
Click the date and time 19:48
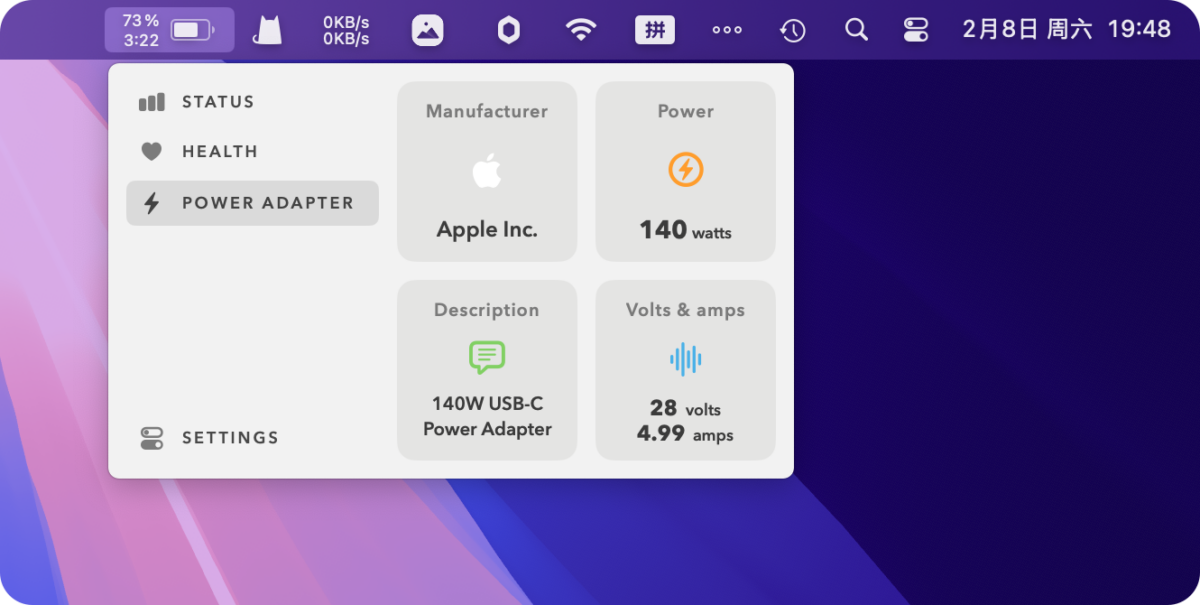1067,29
